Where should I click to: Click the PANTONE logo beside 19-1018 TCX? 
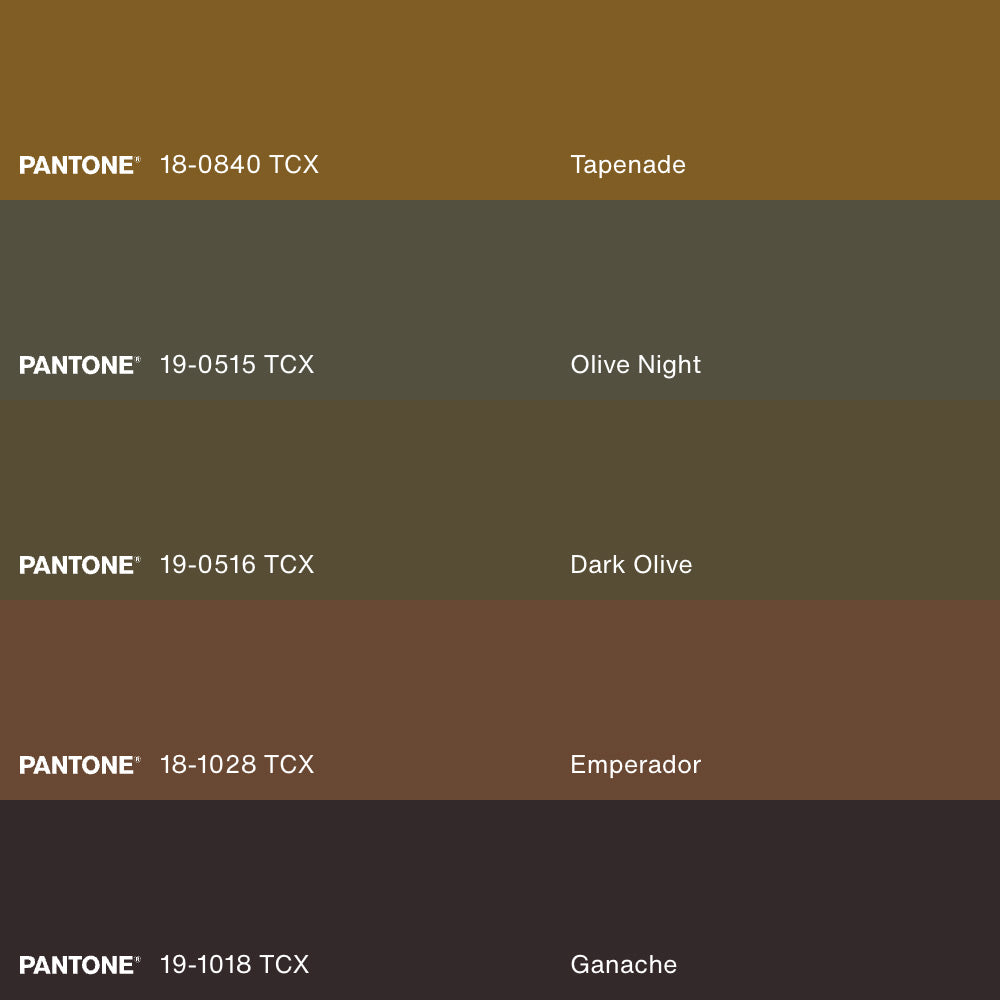pyautogui.click(x=80, y=965)
